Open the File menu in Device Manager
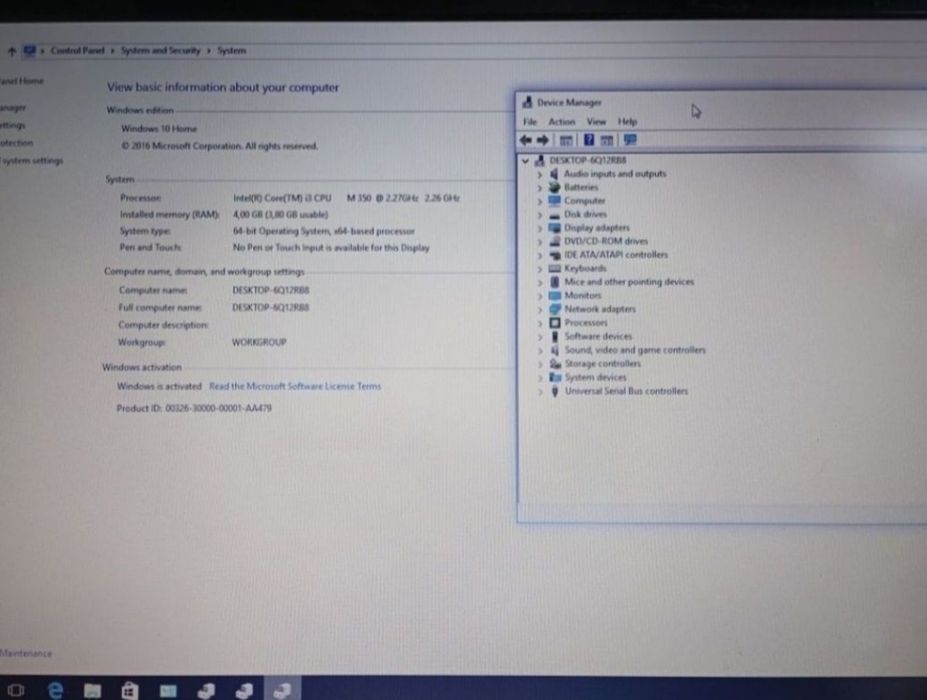 point(530,122)
